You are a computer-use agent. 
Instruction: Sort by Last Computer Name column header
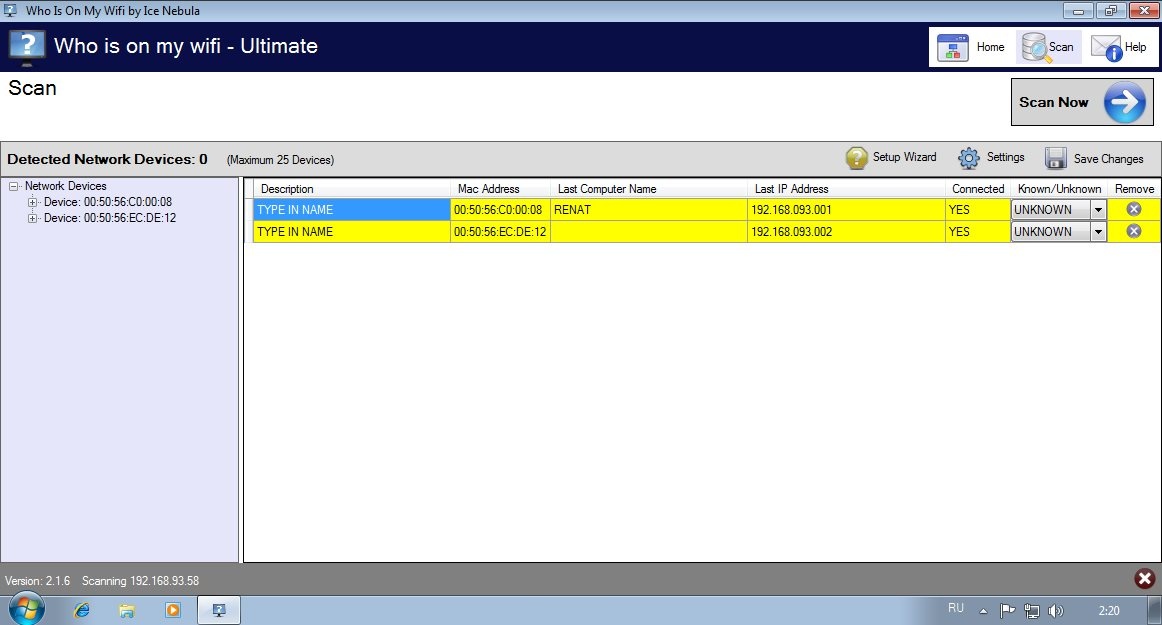pyautogui.click(x=648, y=188)
